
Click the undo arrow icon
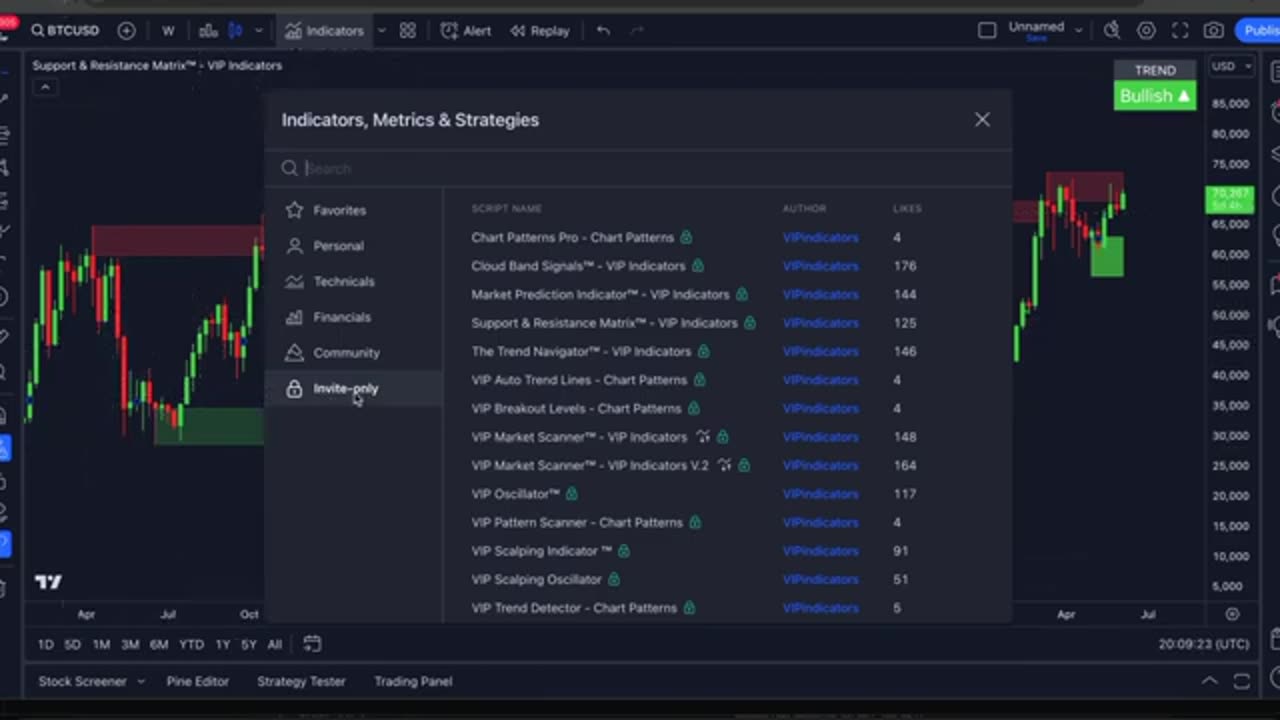pyautogui.click(x=603, y=31)
